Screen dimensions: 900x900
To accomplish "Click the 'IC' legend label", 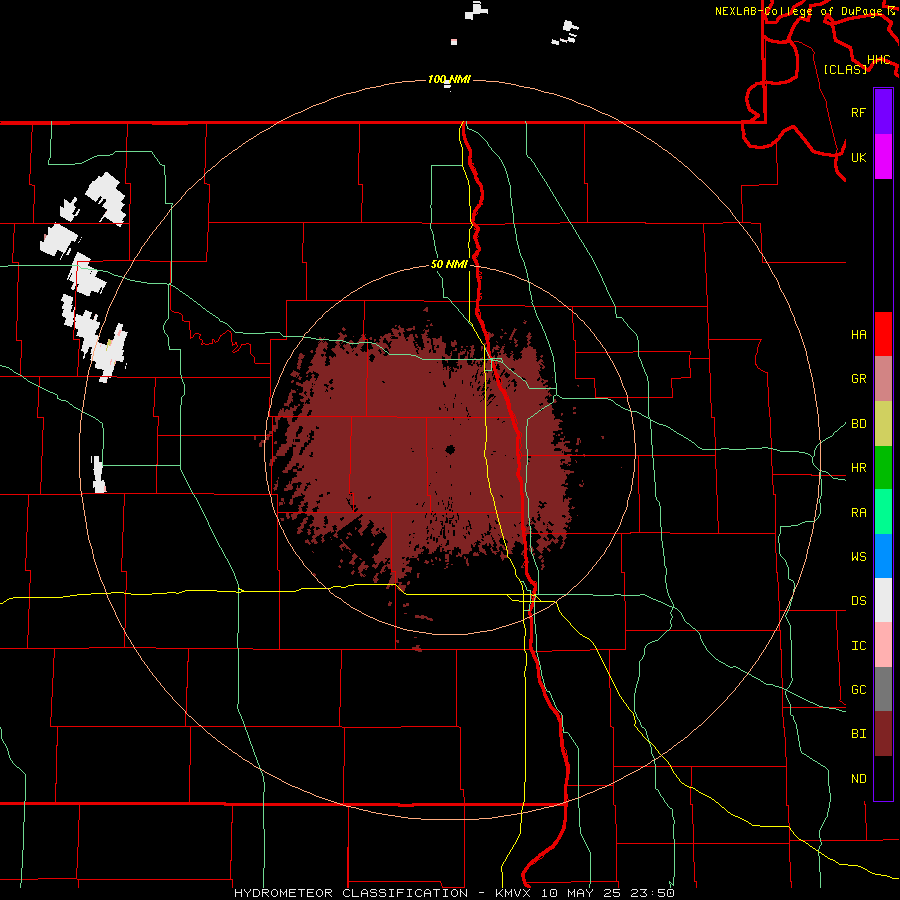I will pyautogui.click(x=859, y=646).
